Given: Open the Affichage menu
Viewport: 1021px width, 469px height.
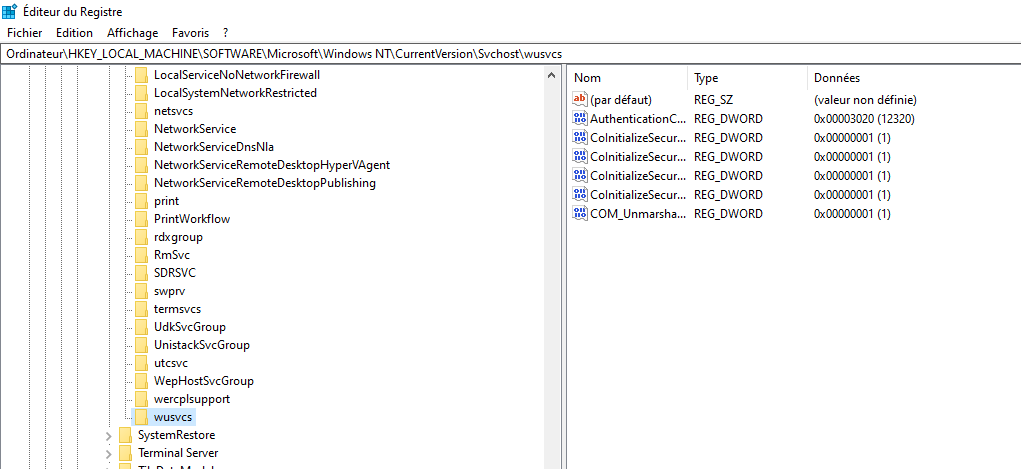Looking at the screenshot, I should (x=133, y=33).
